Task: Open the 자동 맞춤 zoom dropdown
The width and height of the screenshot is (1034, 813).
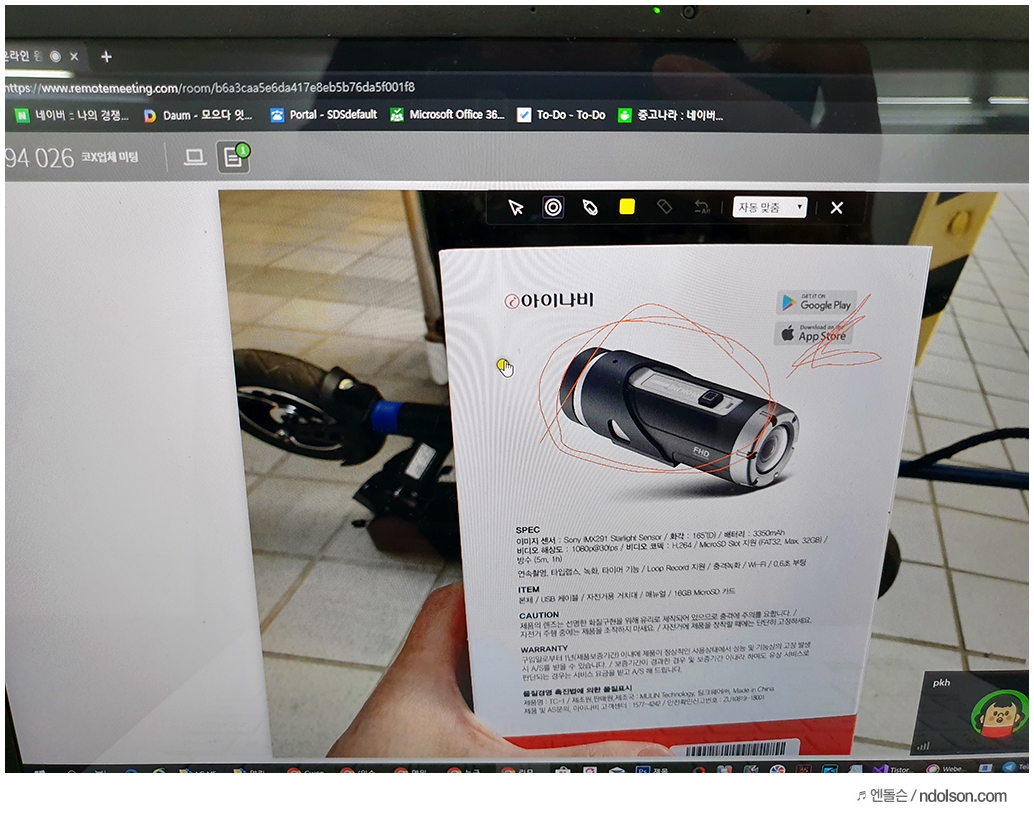Action: coord(770,208)
